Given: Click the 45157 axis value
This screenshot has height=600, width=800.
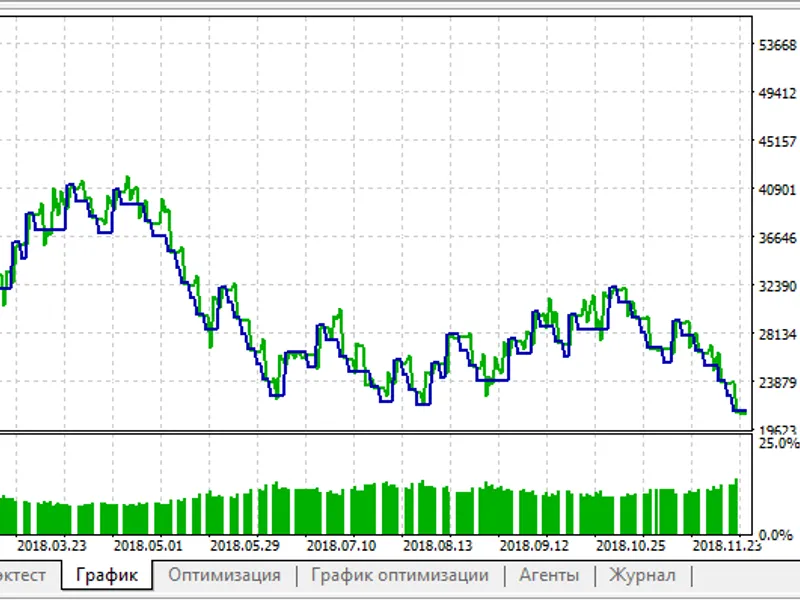Looking at the screenshot, I should tap(778, 141).
